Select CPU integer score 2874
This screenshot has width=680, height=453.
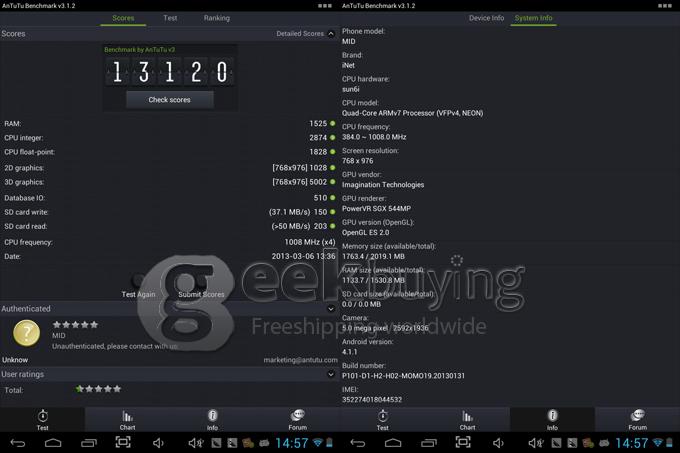pyautogui.click(x=318, y=137)
